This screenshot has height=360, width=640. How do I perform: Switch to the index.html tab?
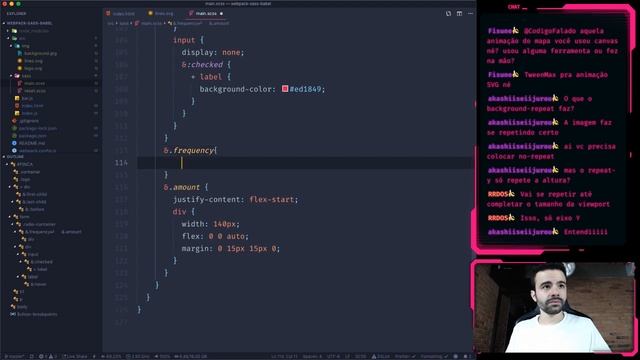pyautogui.click(x=123, y=13)
